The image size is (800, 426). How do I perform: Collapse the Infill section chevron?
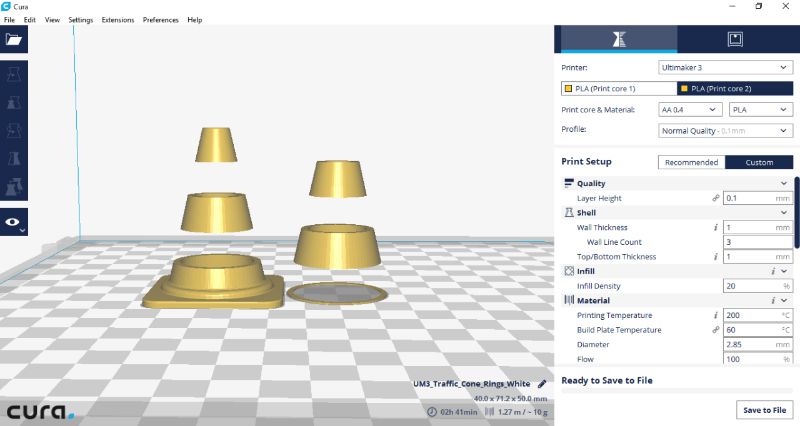click(784, 271)
